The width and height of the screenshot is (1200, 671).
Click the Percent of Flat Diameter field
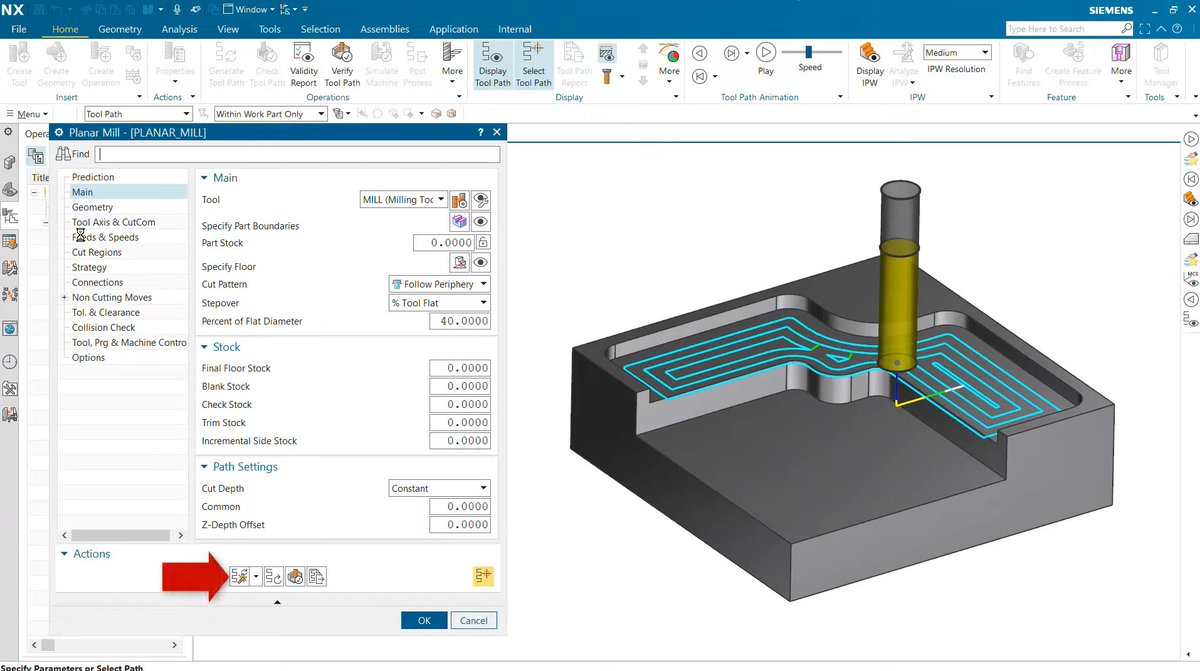pyautogui.click(x=459, y=321)
